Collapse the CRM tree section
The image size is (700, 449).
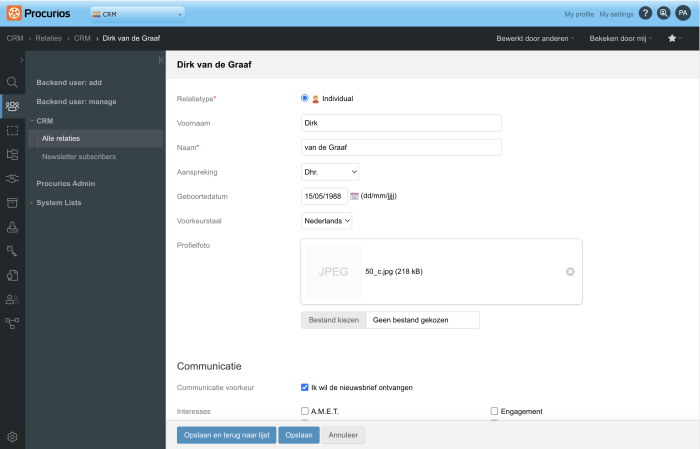(x=32, y=121)
